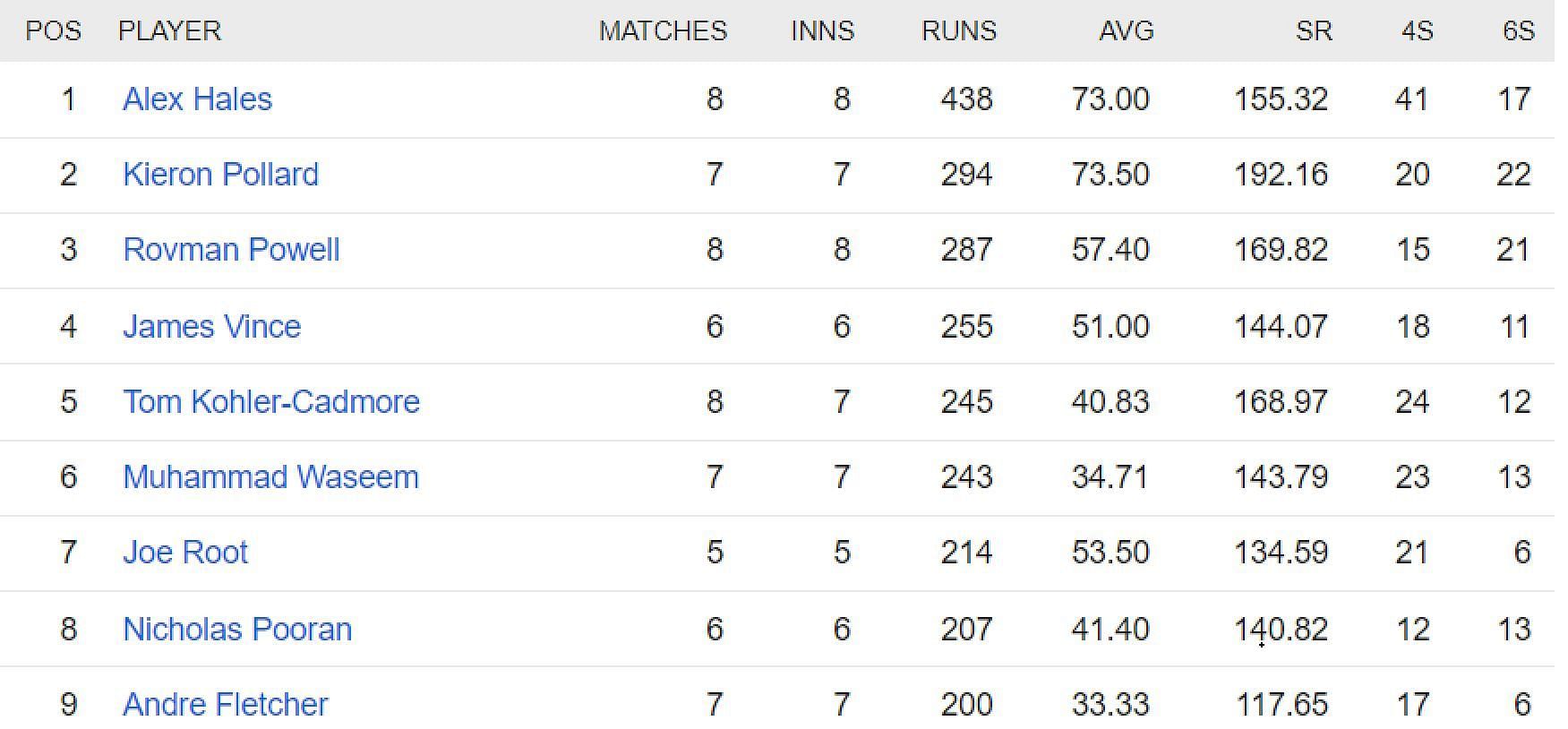Click Muhammad Waseem player link

270,476
